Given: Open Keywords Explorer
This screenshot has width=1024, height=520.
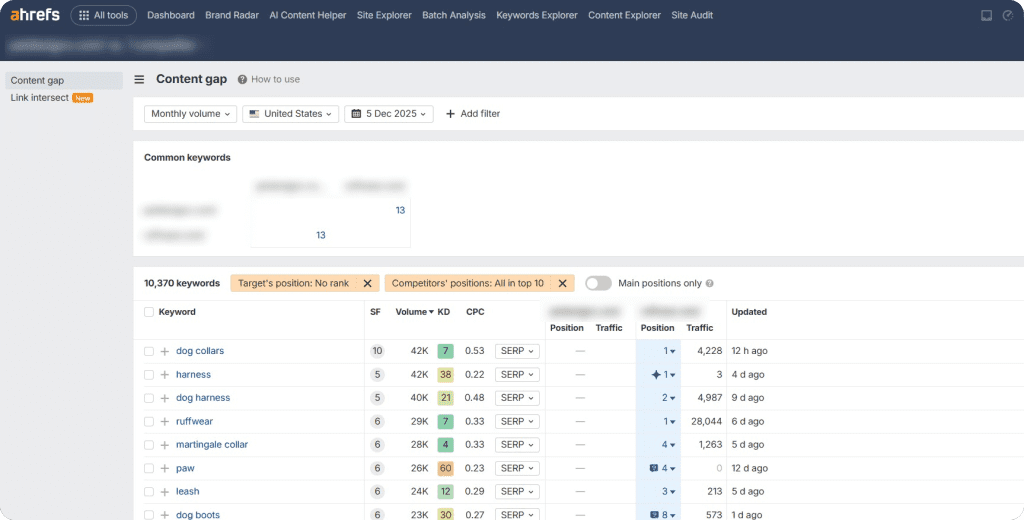Looking at the screenshot, I should point(537,15).
